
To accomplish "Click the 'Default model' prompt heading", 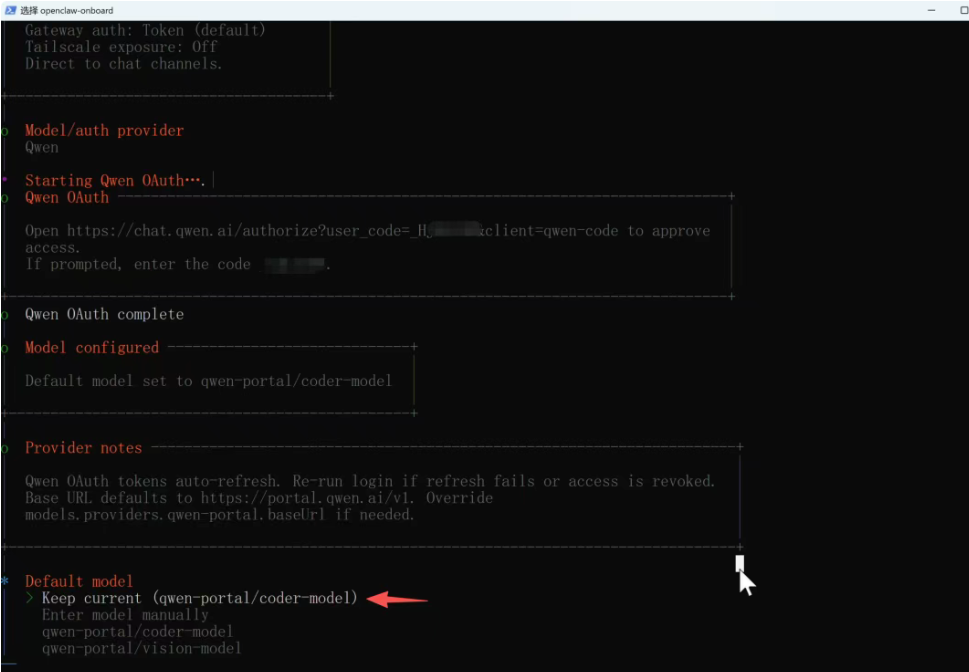I will pos(79,581).
